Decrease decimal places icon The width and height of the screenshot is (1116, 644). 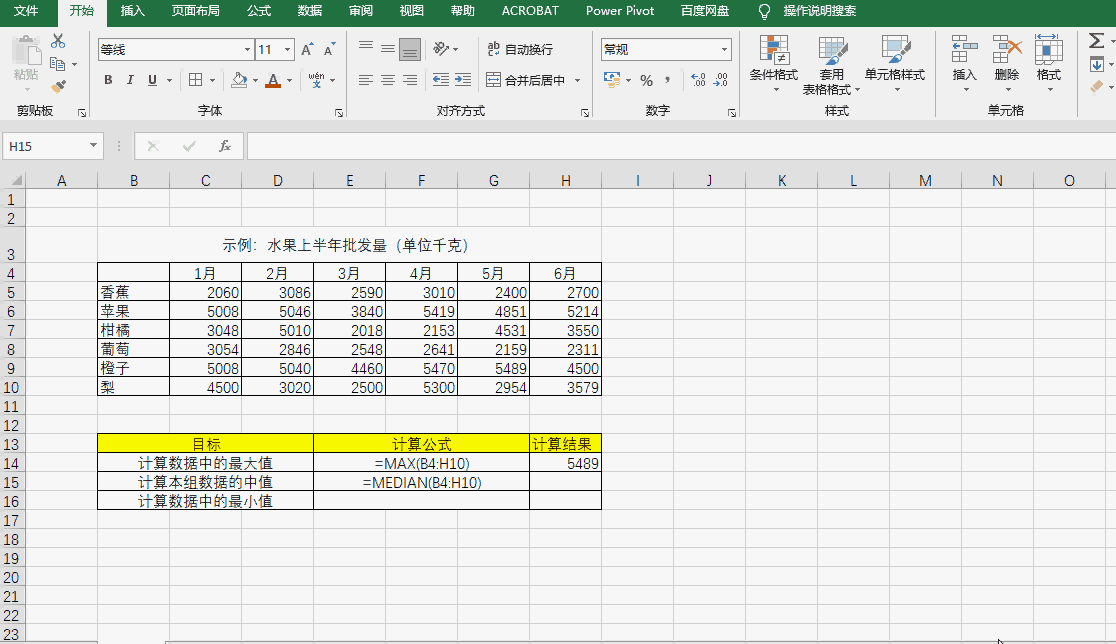(x=721, y=80)
